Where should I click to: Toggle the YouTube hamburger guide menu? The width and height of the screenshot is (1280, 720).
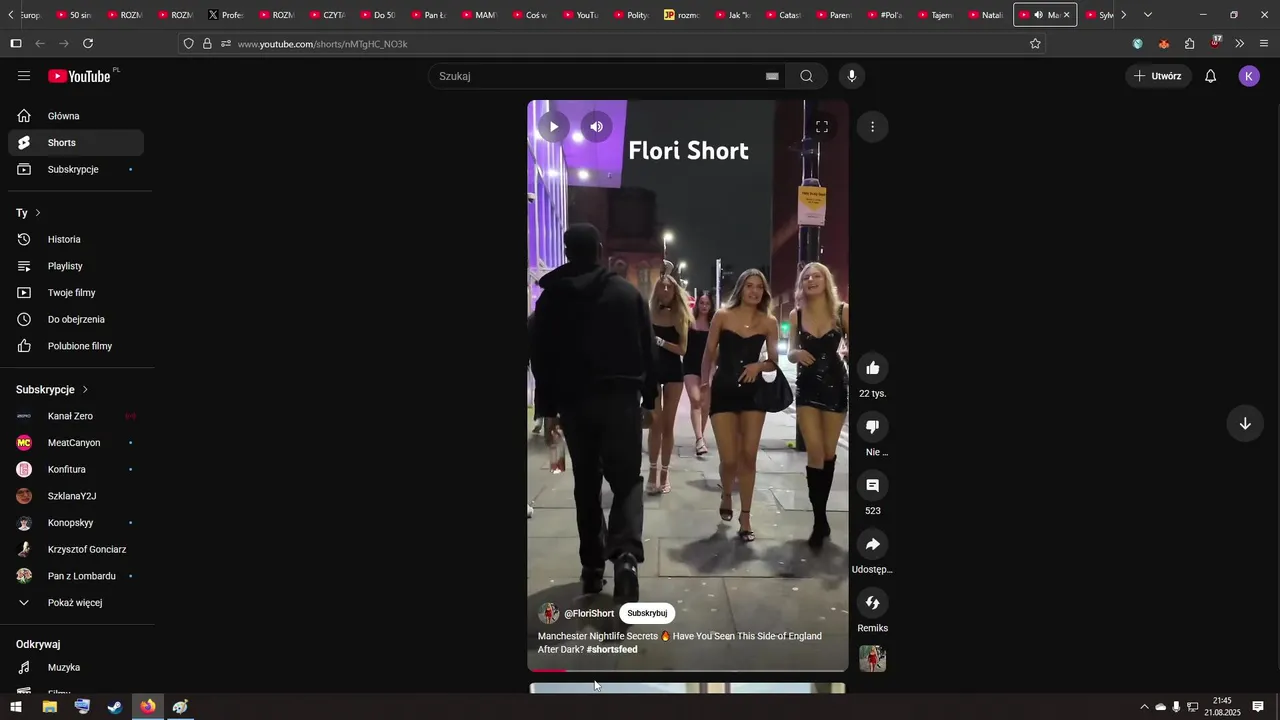[24, 76]
